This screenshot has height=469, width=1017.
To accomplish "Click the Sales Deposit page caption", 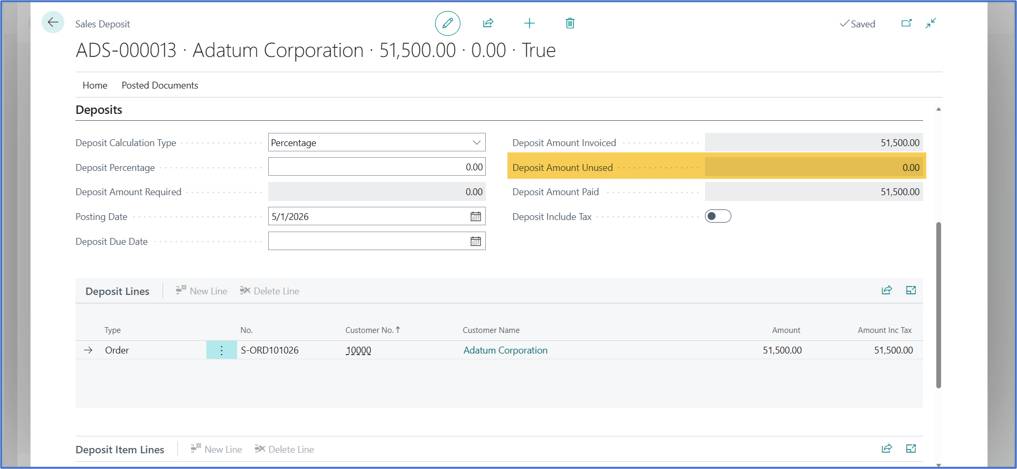I will (102, 24).
